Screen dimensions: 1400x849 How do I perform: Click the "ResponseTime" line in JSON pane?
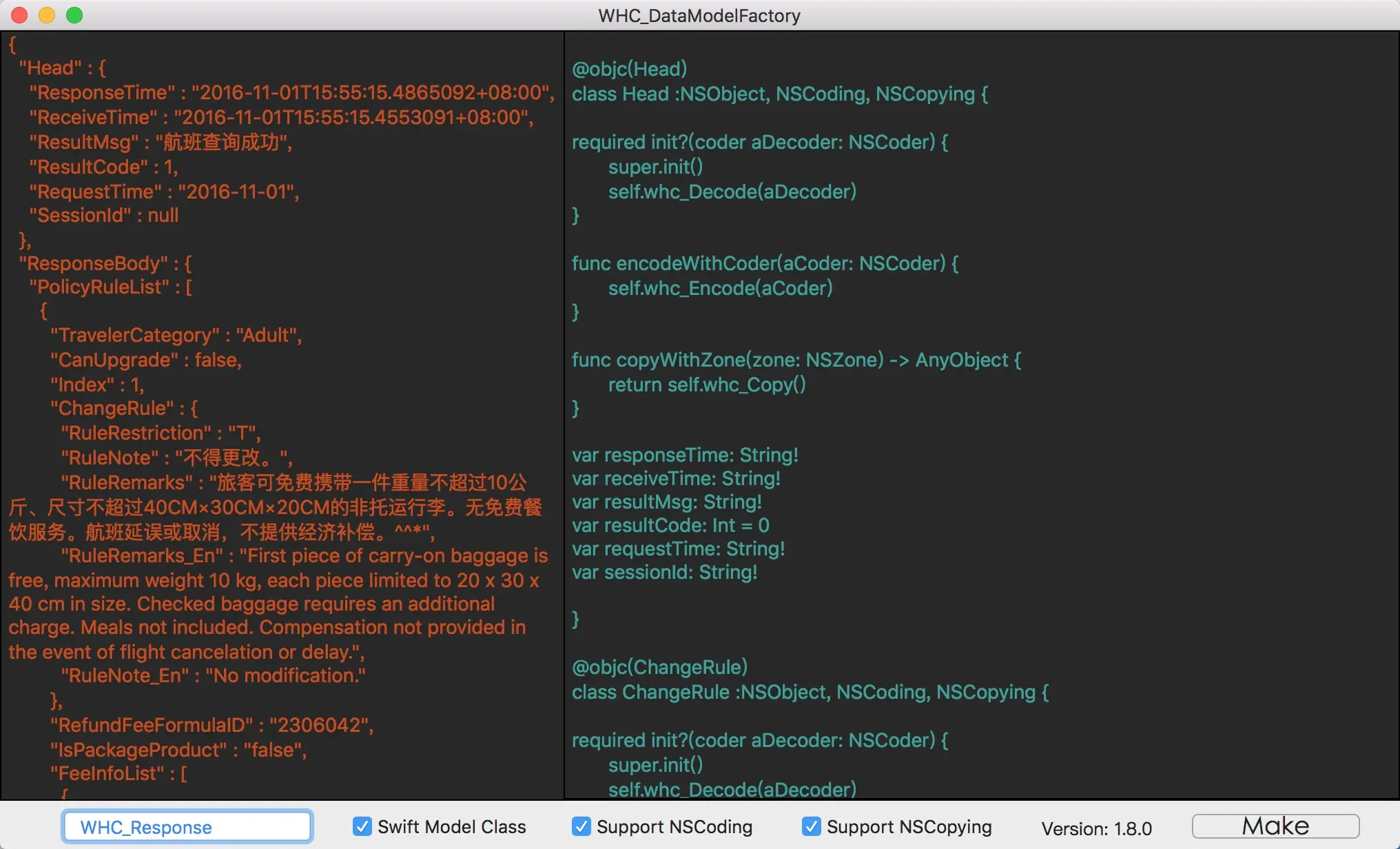point(291,92)
